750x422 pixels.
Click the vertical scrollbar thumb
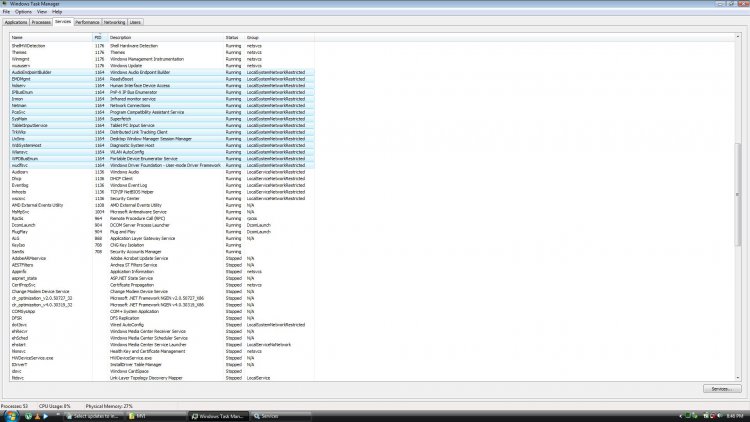[737, 194]
